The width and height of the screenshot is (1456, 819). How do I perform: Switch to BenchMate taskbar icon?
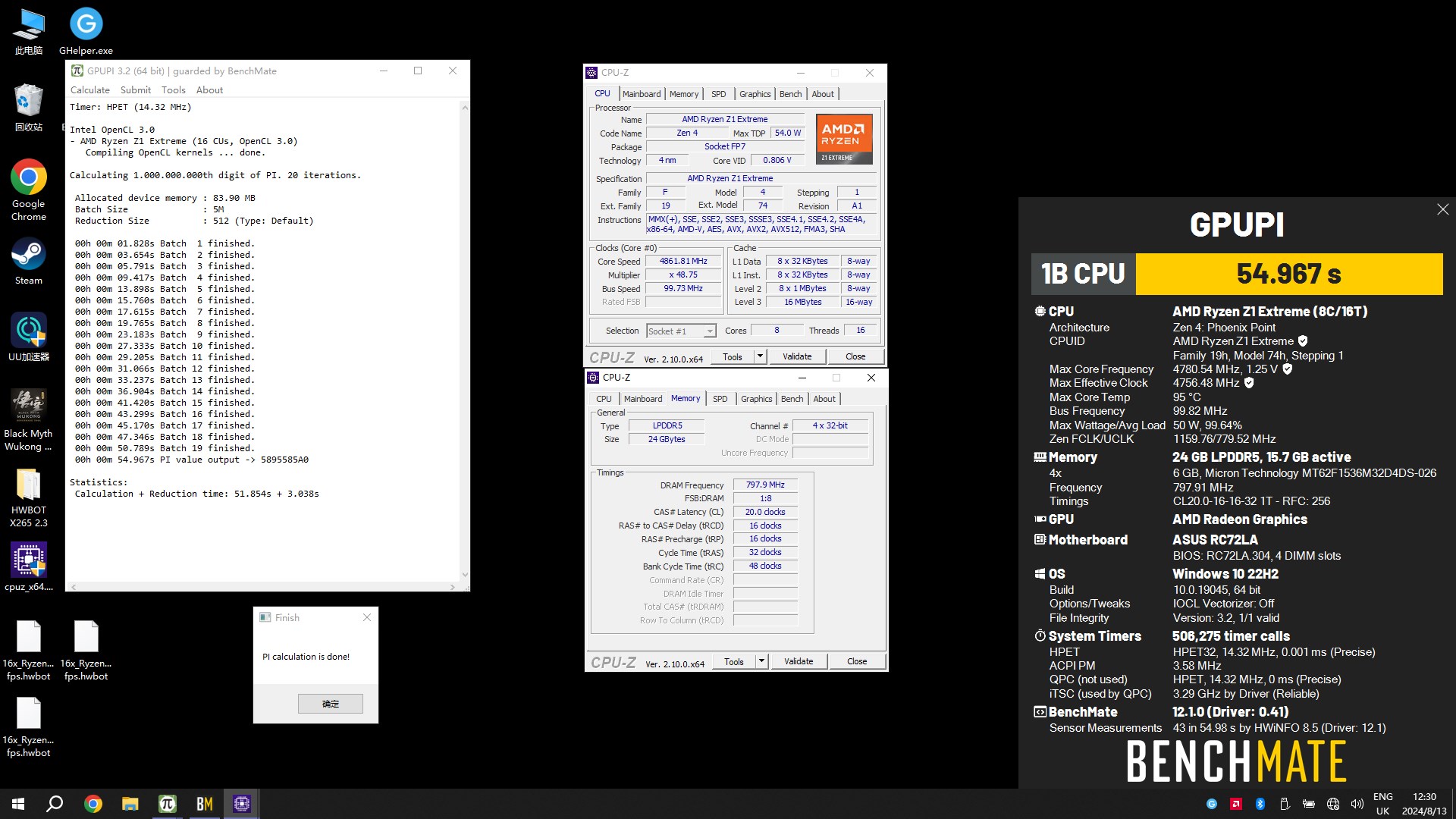pos(204,804)
